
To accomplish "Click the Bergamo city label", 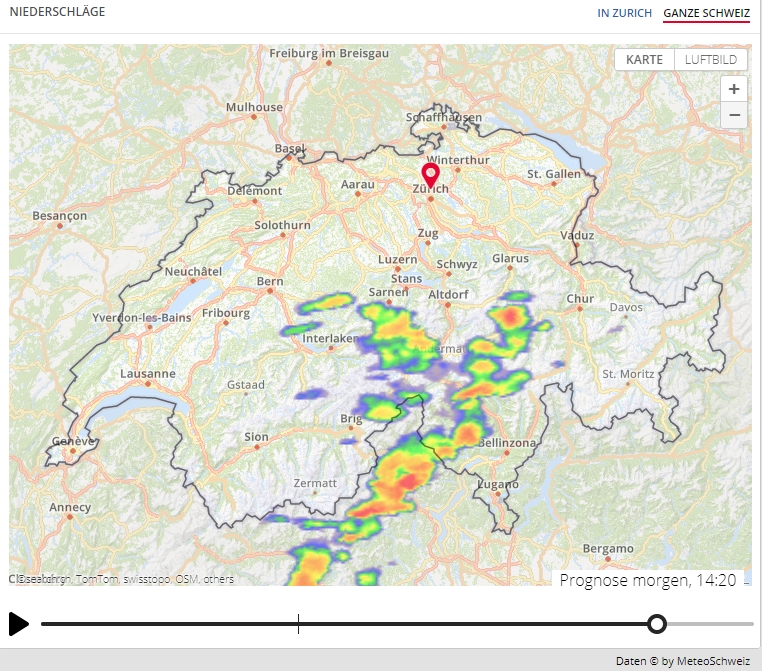I will [608, 549].
